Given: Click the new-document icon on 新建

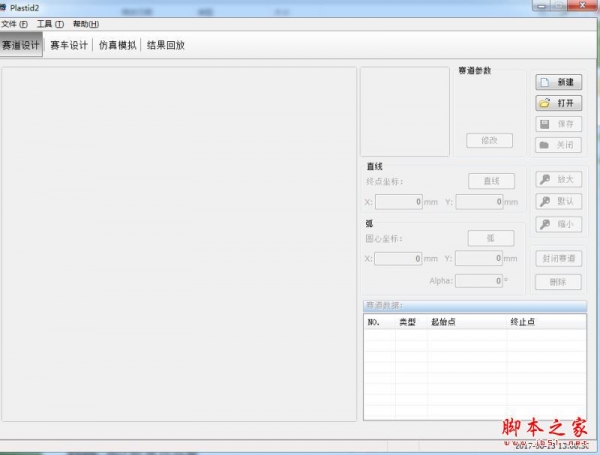Looking at the screenshot, I should pyautogui.click(x=545, y=82).
